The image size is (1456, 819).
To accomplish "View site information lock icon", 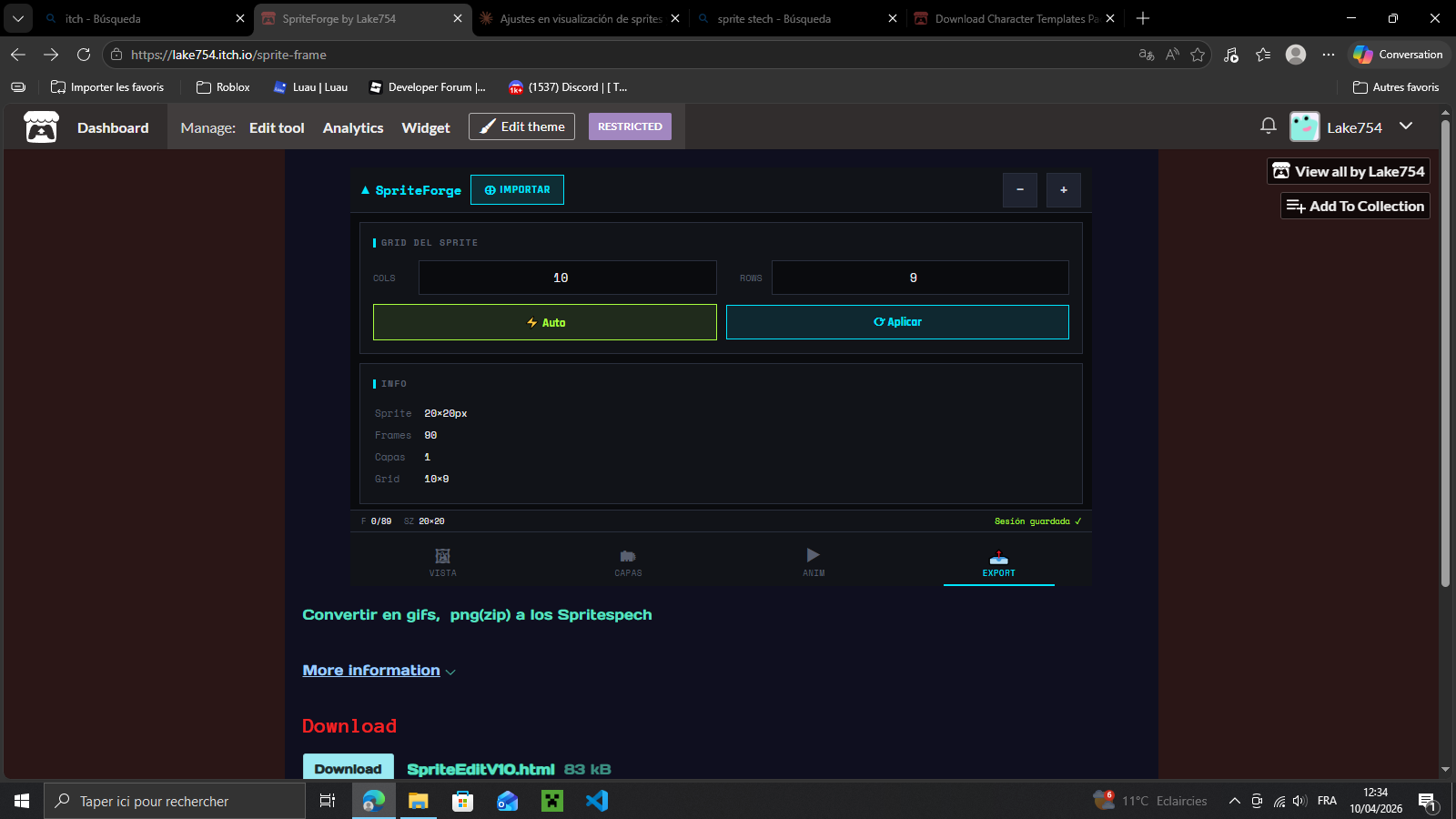I will tap(116, 55).
